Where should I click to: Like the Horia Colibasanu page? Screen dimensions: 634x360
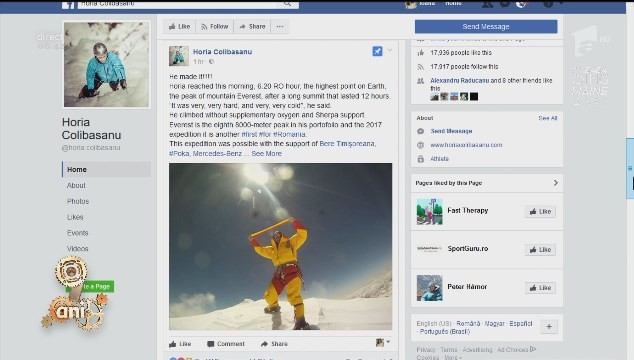(180, 27)
